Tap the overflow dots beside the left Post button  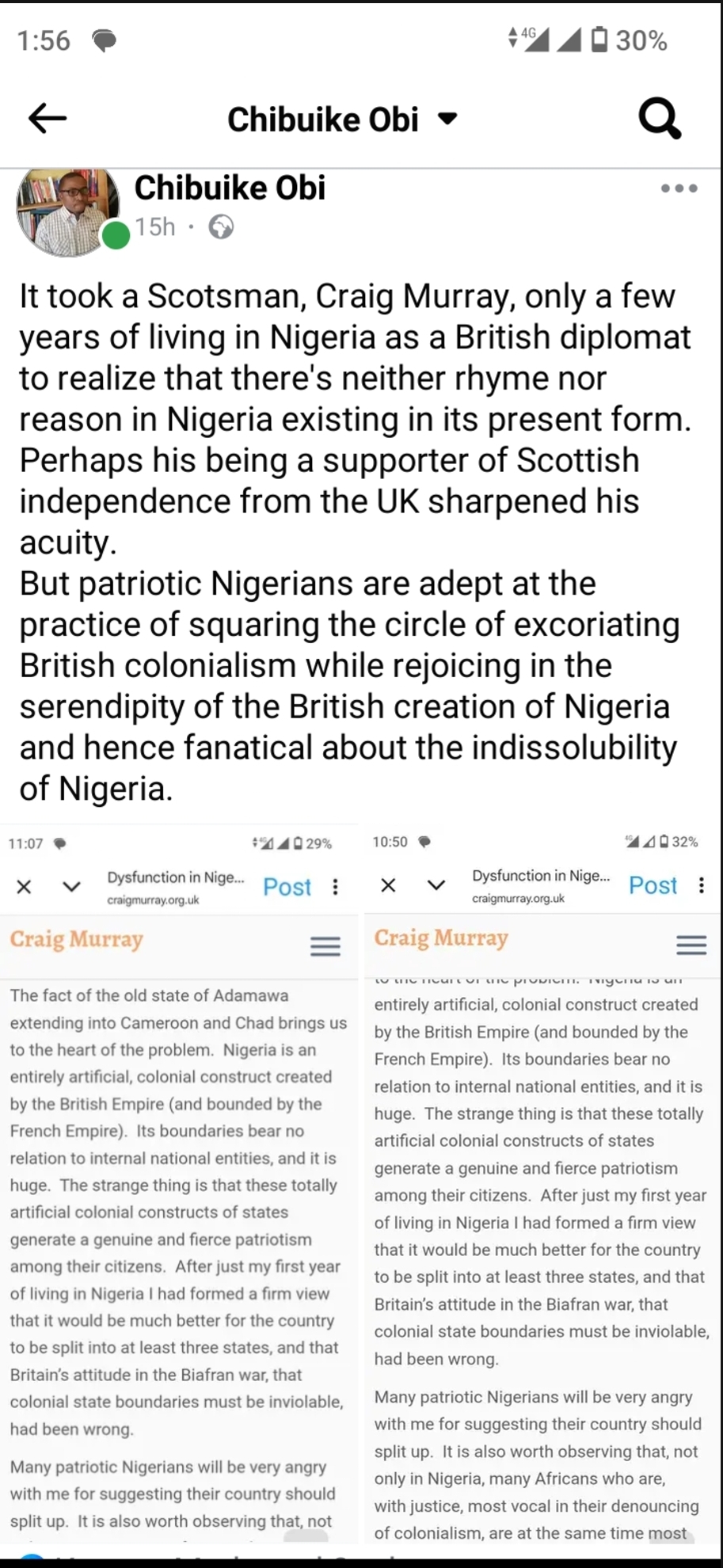(335, 888)
